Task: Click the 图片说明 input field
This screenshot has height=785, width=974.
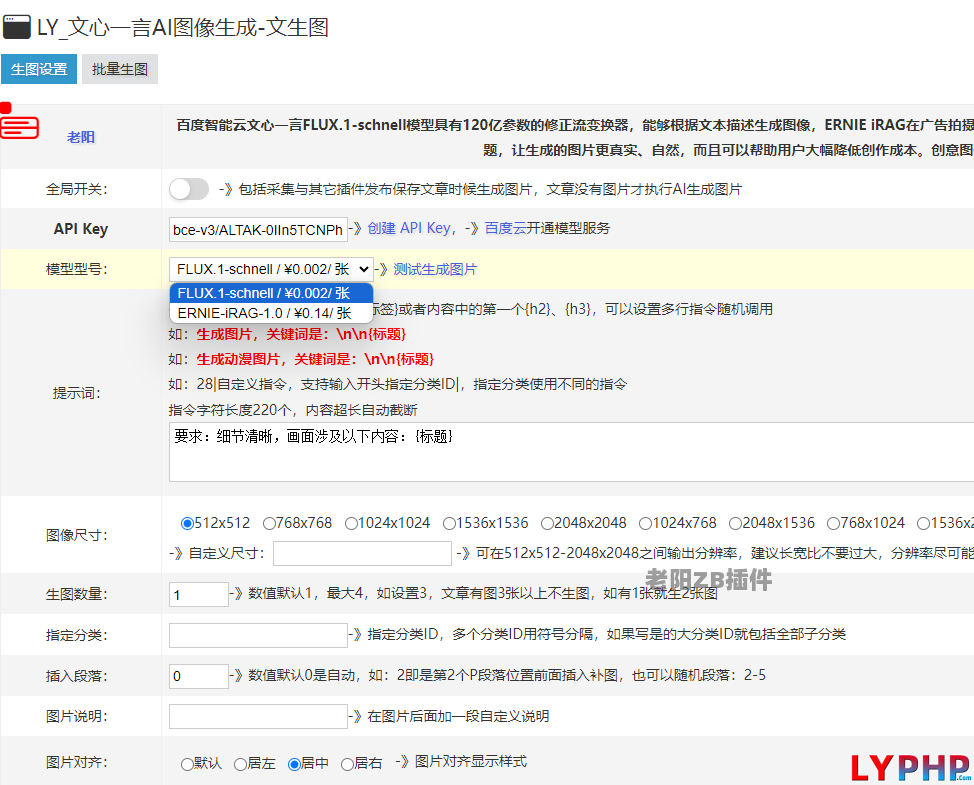Action: 258,717
